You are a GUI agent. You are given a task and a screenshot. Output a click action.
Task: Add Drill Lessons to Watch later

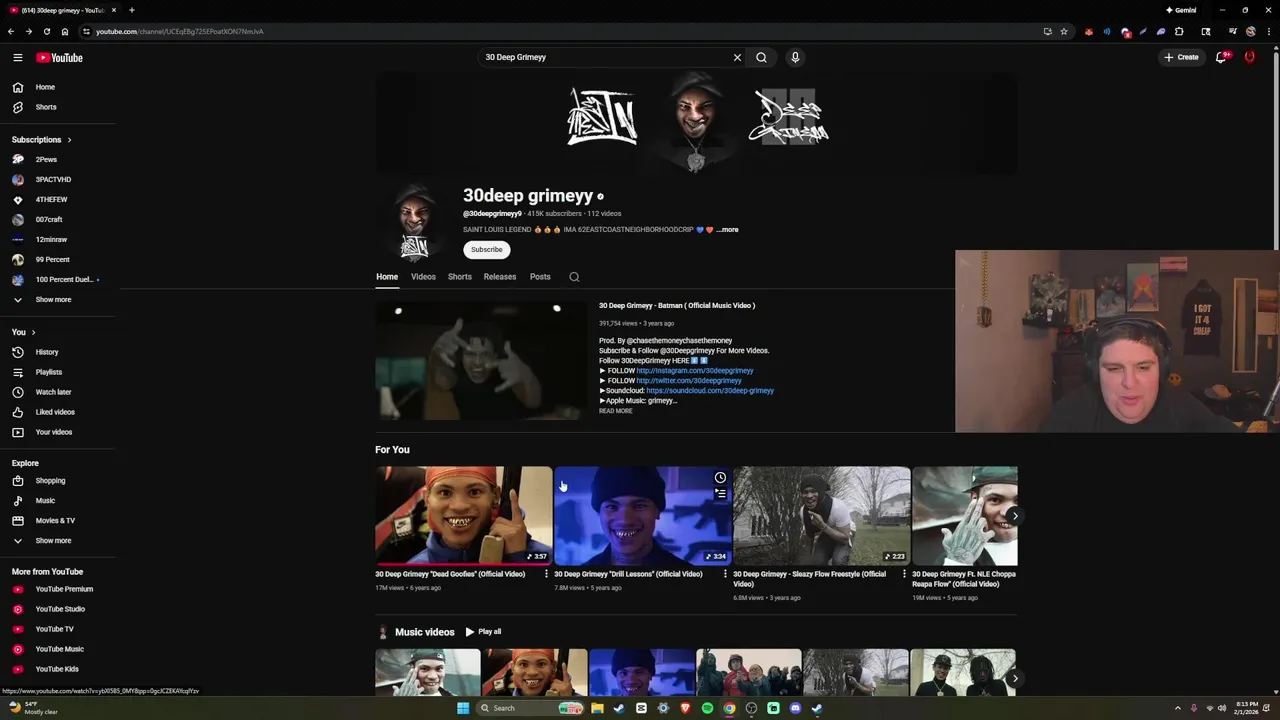[x=720, y=478]
